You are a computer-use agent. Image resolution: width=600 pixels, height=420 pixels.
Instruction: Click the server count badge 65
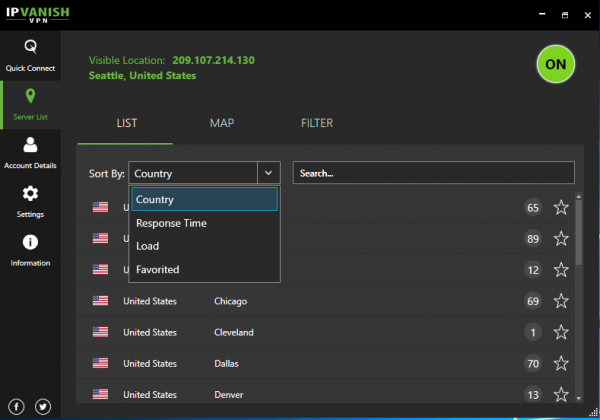(533, 207)
